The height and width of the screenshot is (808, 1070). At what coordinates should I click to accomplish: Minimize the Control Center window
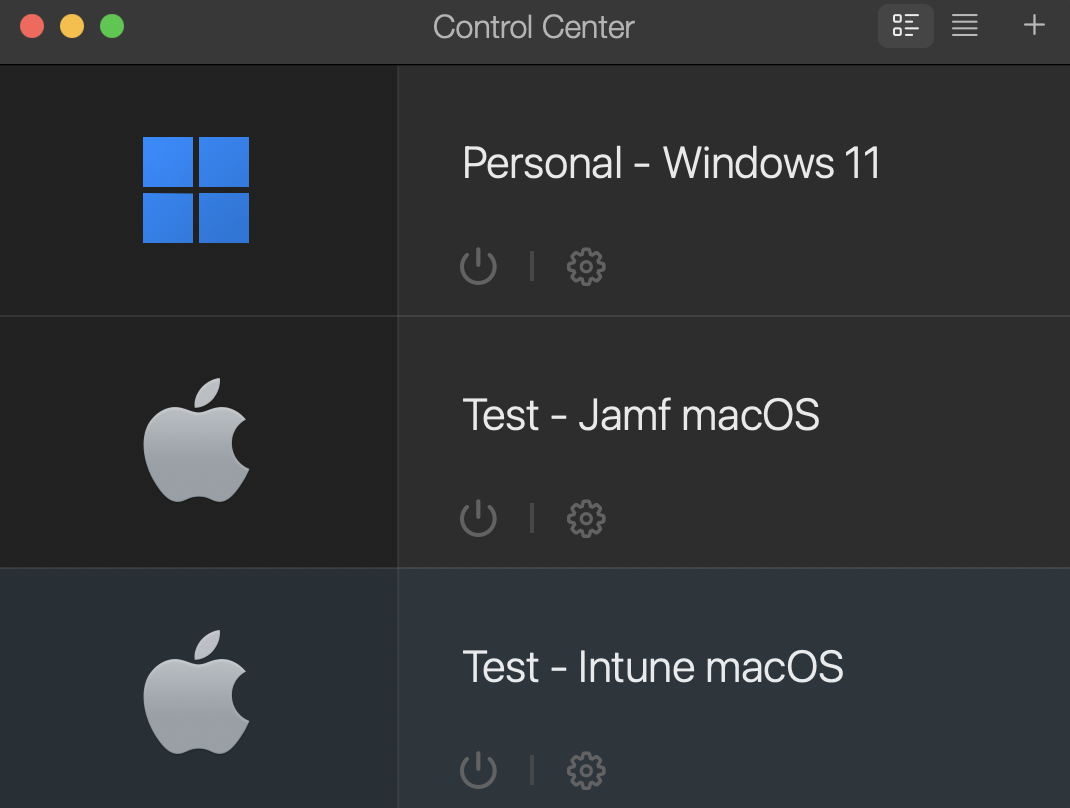pos(72,26)
